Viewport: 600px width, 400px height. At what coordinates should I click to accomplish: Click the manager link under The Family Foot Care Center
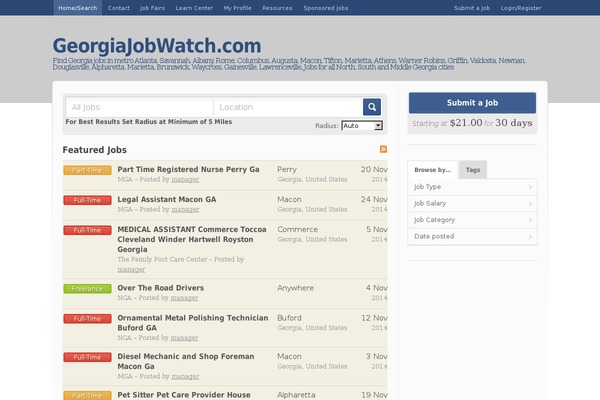point(131,269)
